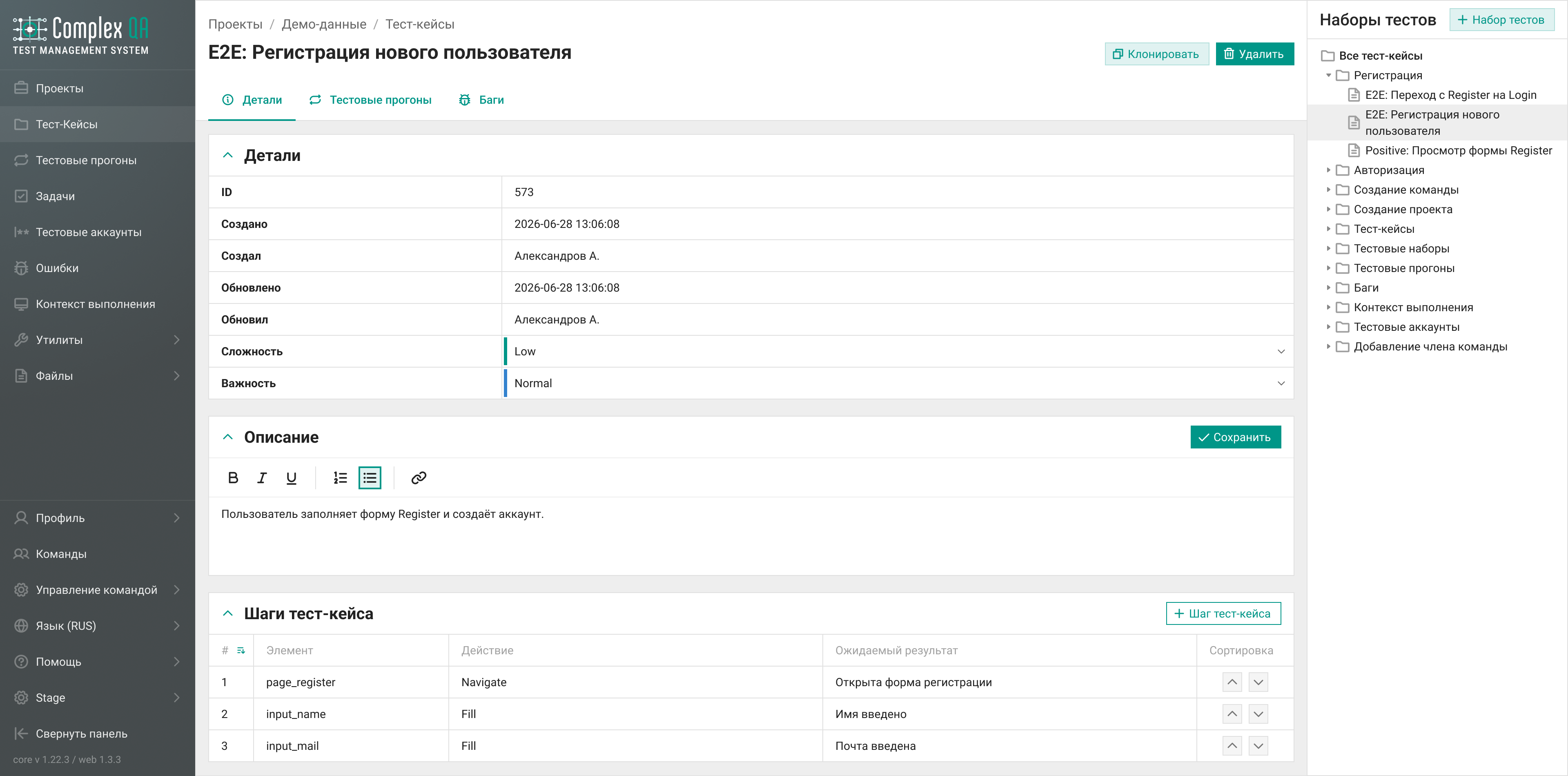Expand the Тестовые наборы folder

(1328, 248)
